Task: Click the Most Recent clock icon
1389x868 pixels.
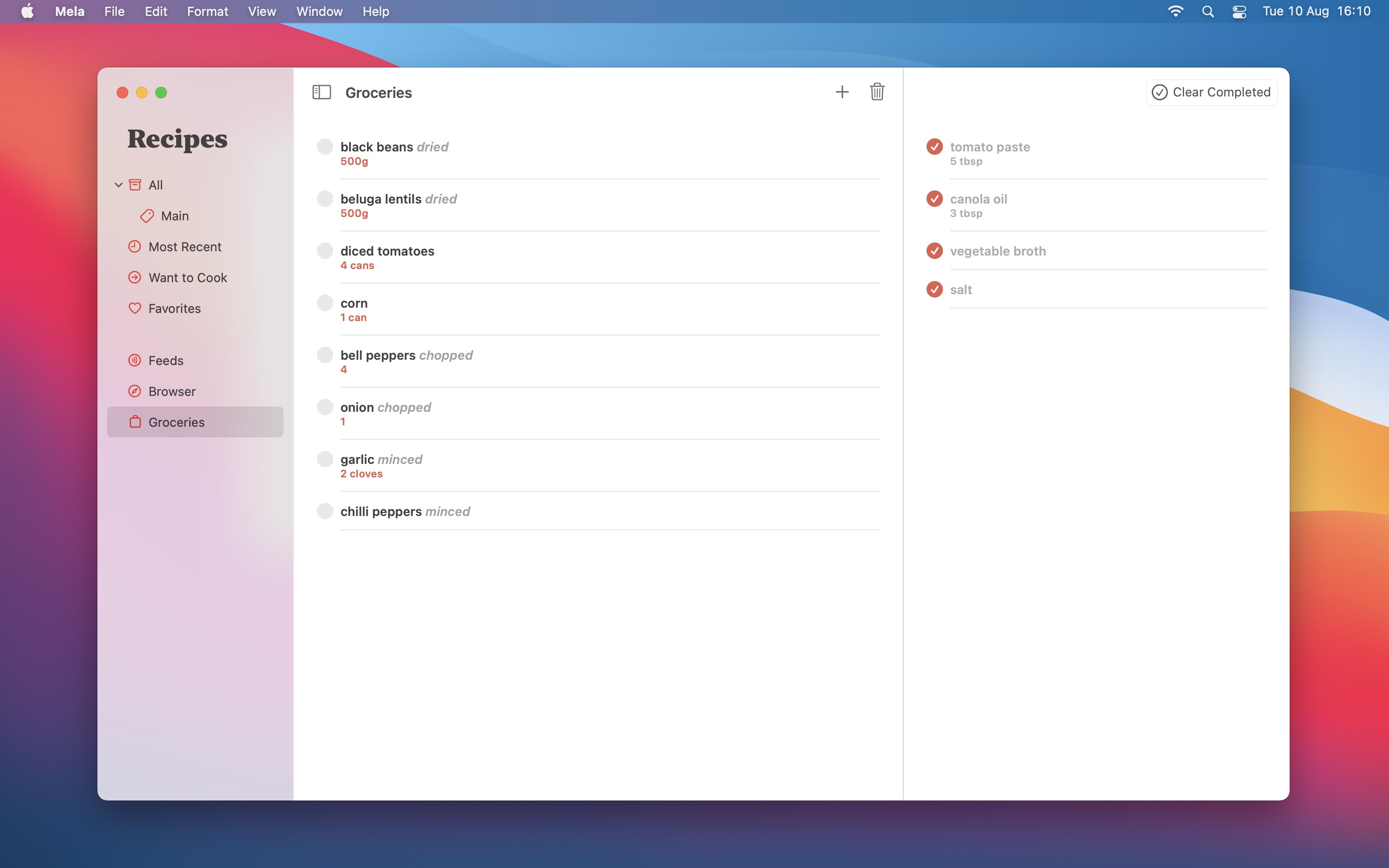Action: (x=135, y=247)
